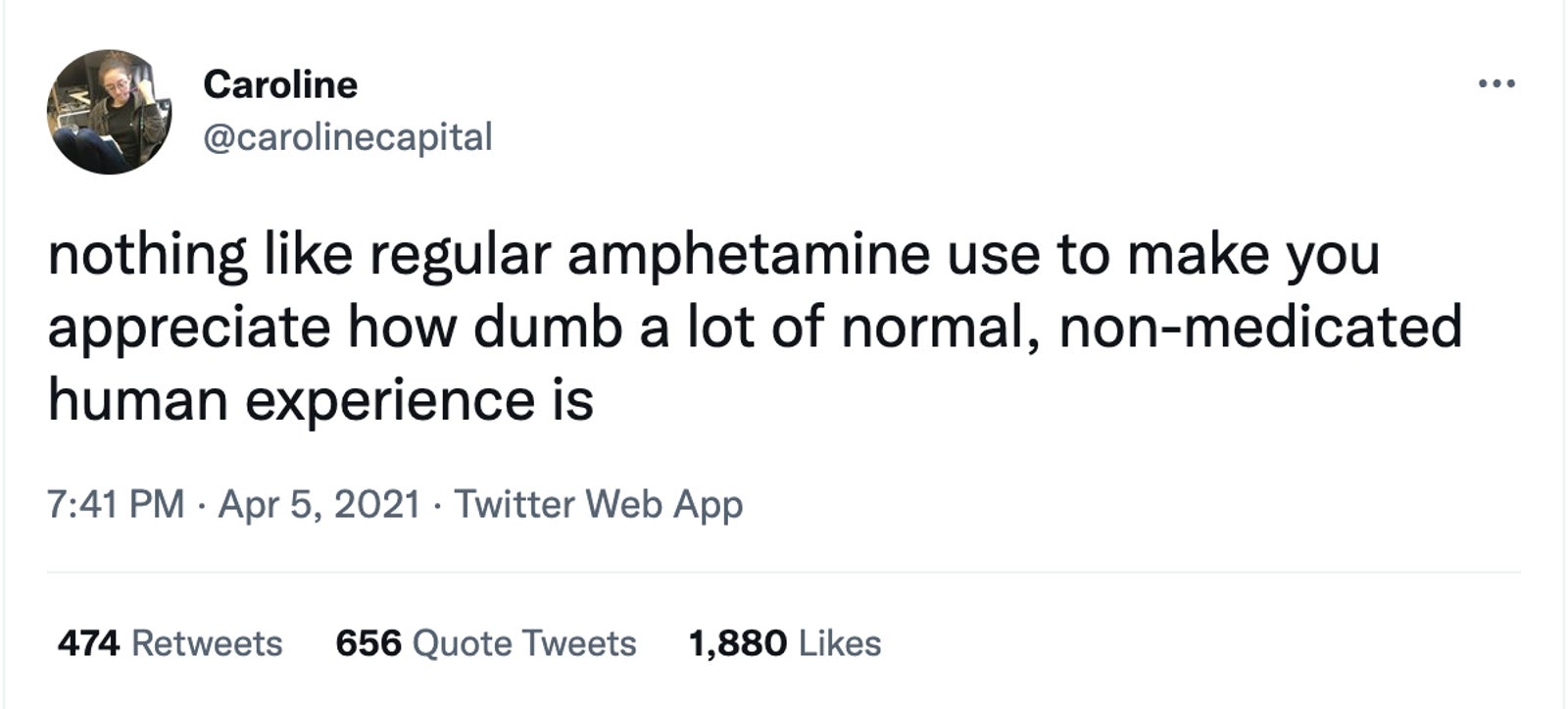This screenshot has height=709, width=1568.
Task: View the 474 Retweets list
Action: (170, 643)
